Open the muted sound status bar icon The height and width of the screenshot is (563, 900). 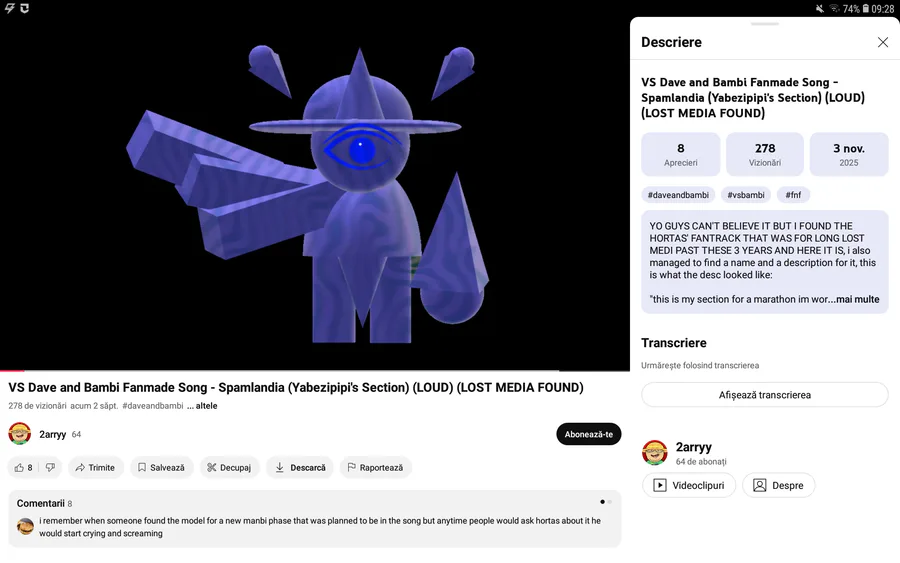click(820, 9)
